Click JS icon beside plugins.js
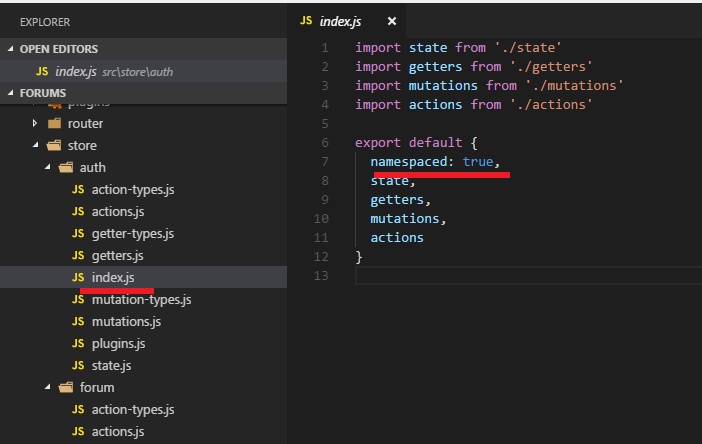702x444 pixels. pyautogui.click(x=78, y=343)
